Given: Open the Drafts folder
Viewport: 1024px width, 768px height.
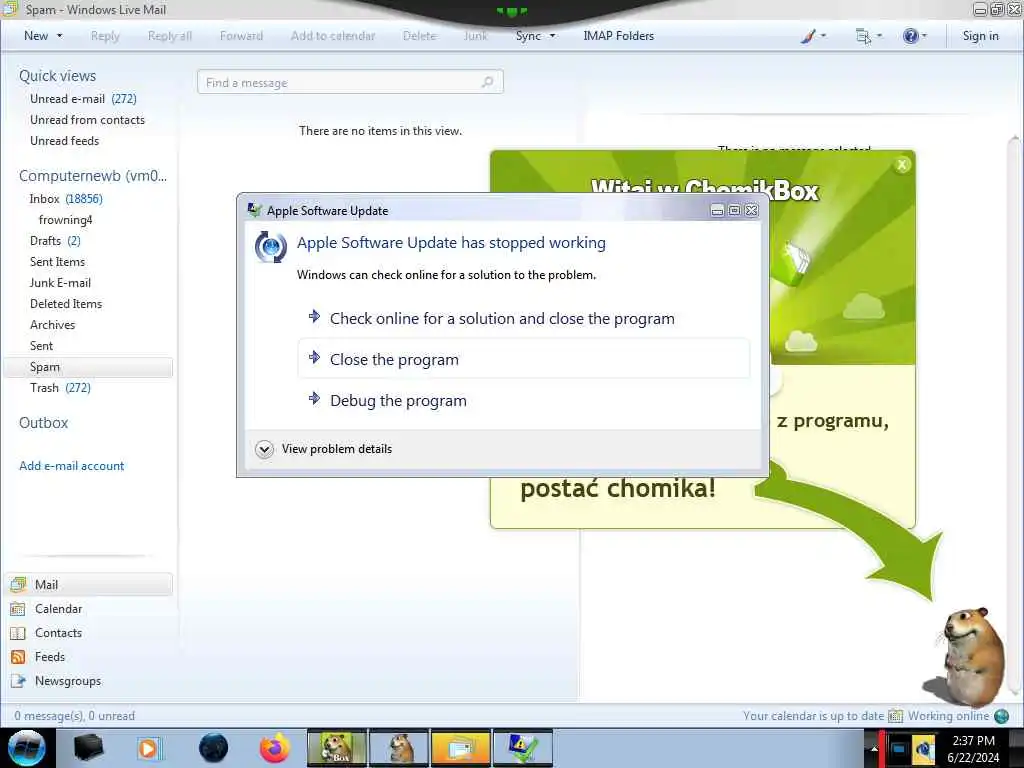Looking at the screenshot, I should point(55,240).
